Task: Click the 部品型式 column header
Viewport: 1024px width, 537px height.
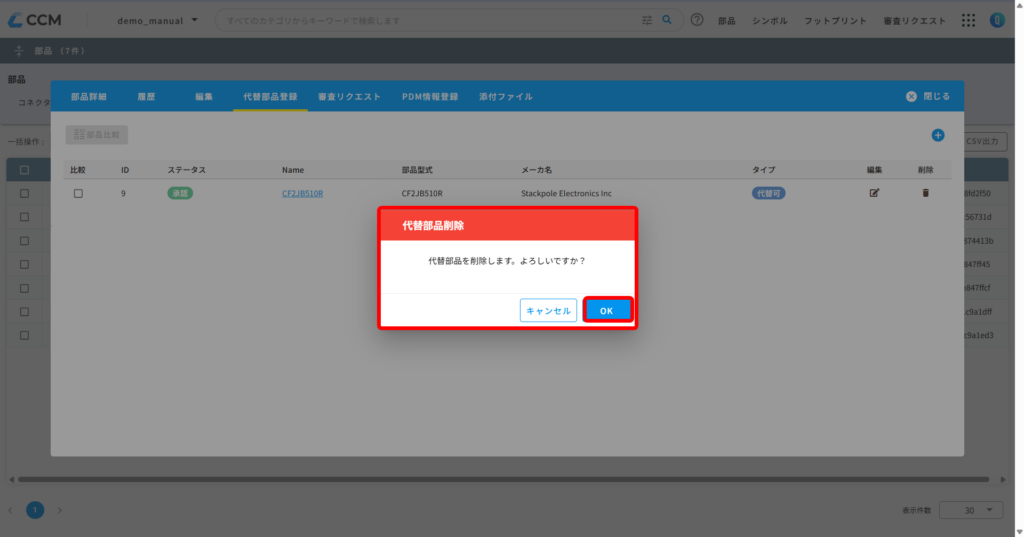Action: [x=417, y=170]
